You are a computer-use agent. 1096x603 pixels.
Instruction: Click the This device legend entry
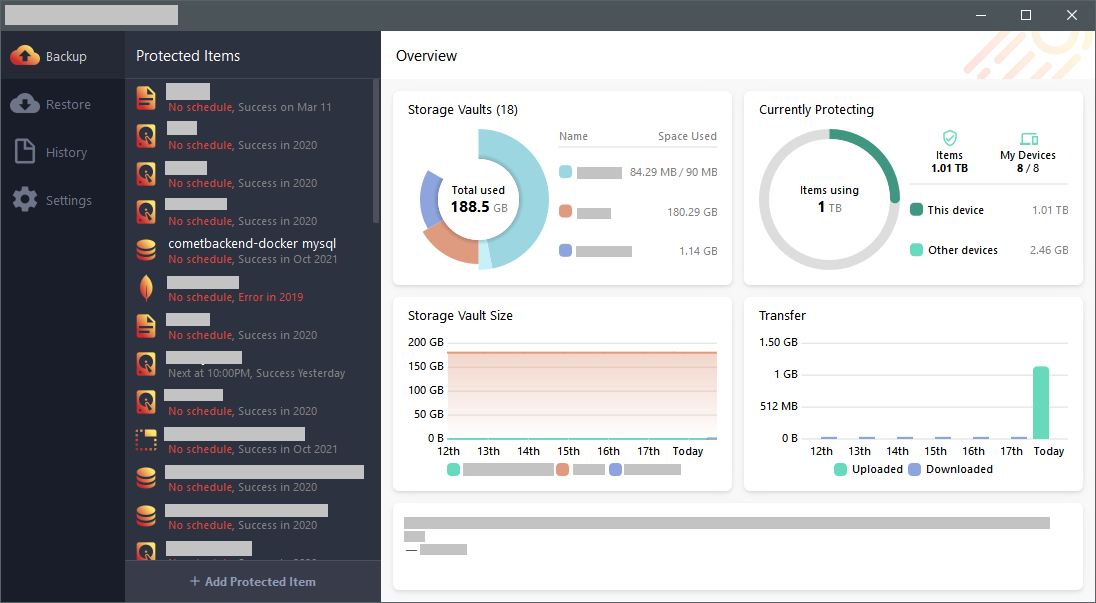pyautogui.click(x=955, y=210)
